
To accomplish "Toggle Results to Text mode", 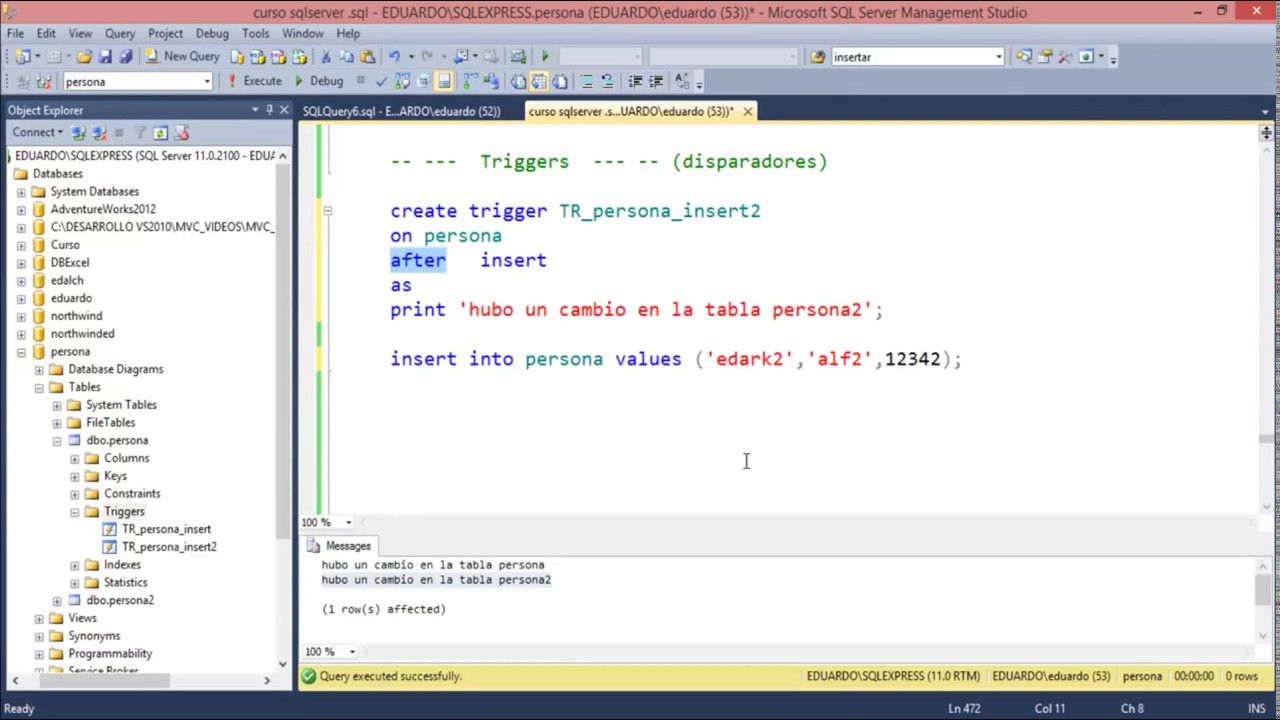I will (x=518, y=81).
